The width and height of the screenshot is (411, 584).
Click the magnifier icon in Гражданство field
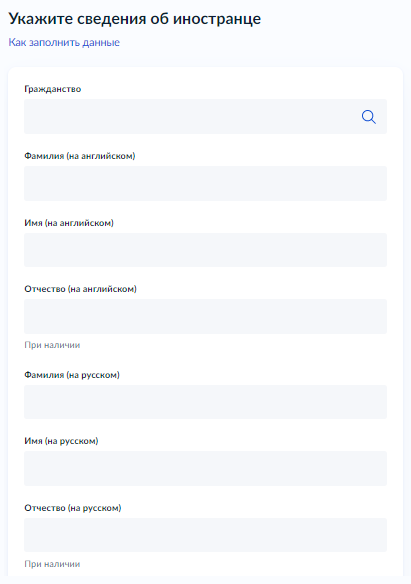pyautogui.click(x=369, y=117)
